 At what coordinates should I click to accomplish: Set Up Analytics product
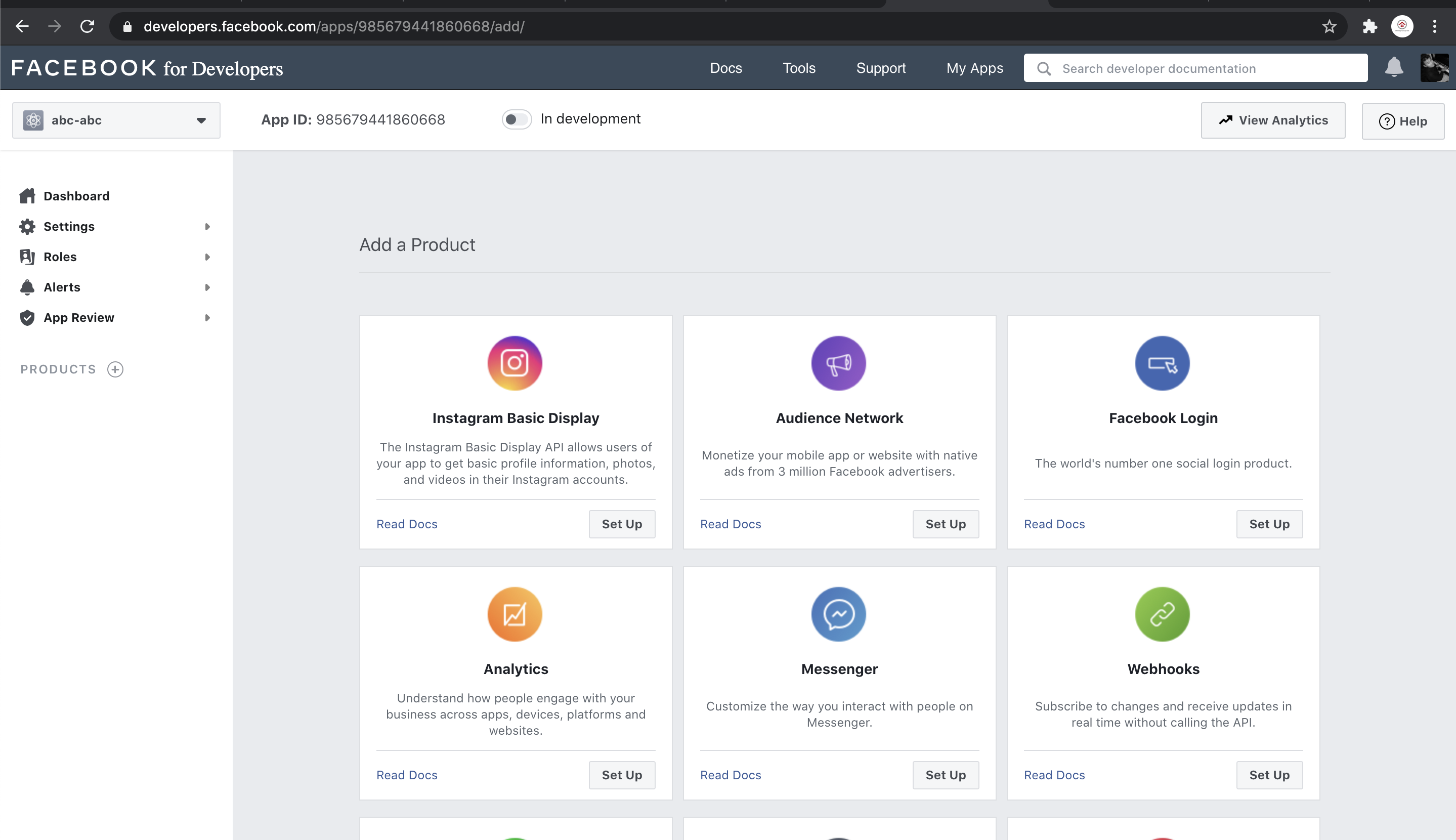(622, 775)
